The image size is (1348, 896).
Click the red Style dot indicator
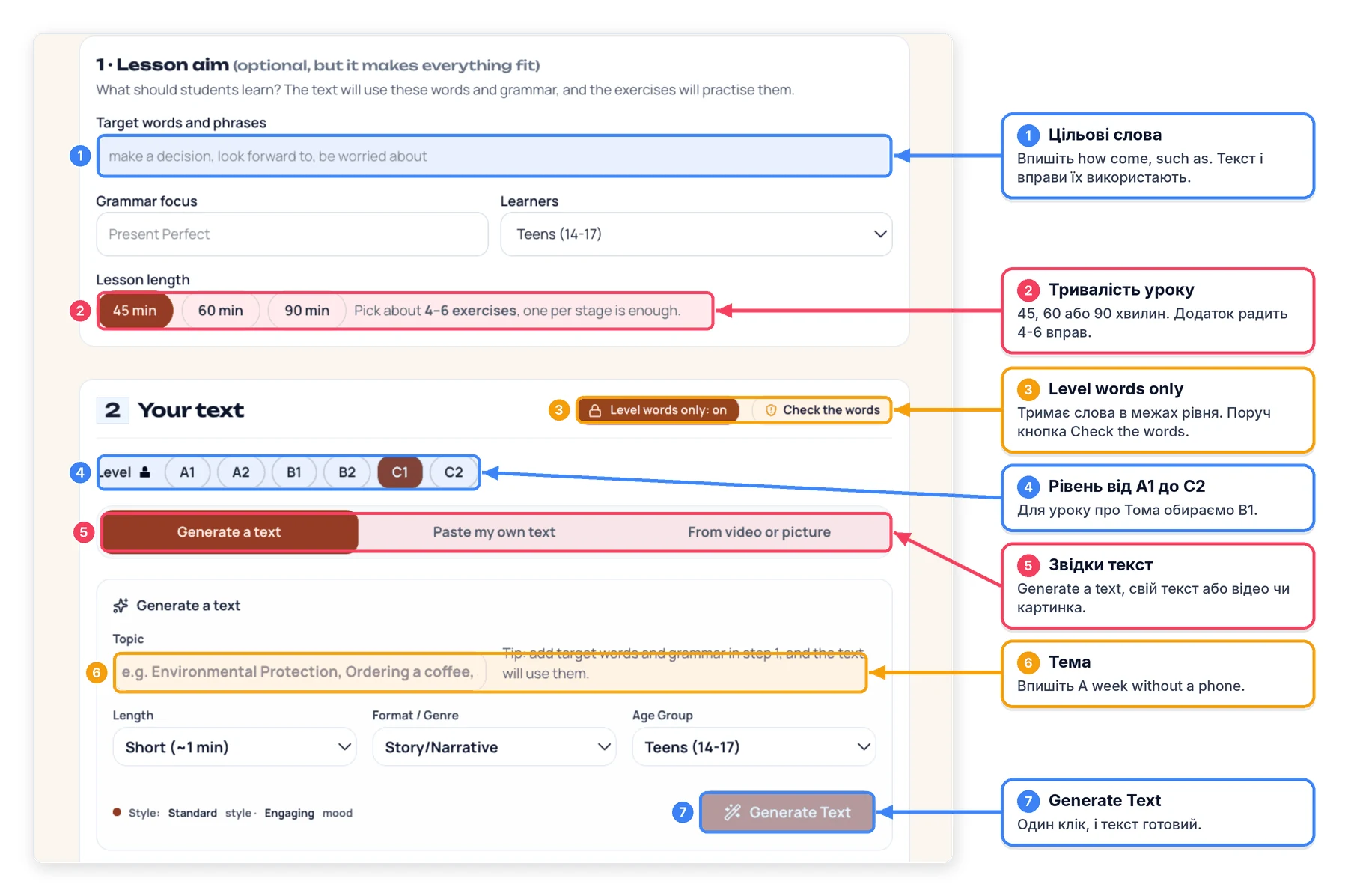pyautogui.click(x=117, y=812)
